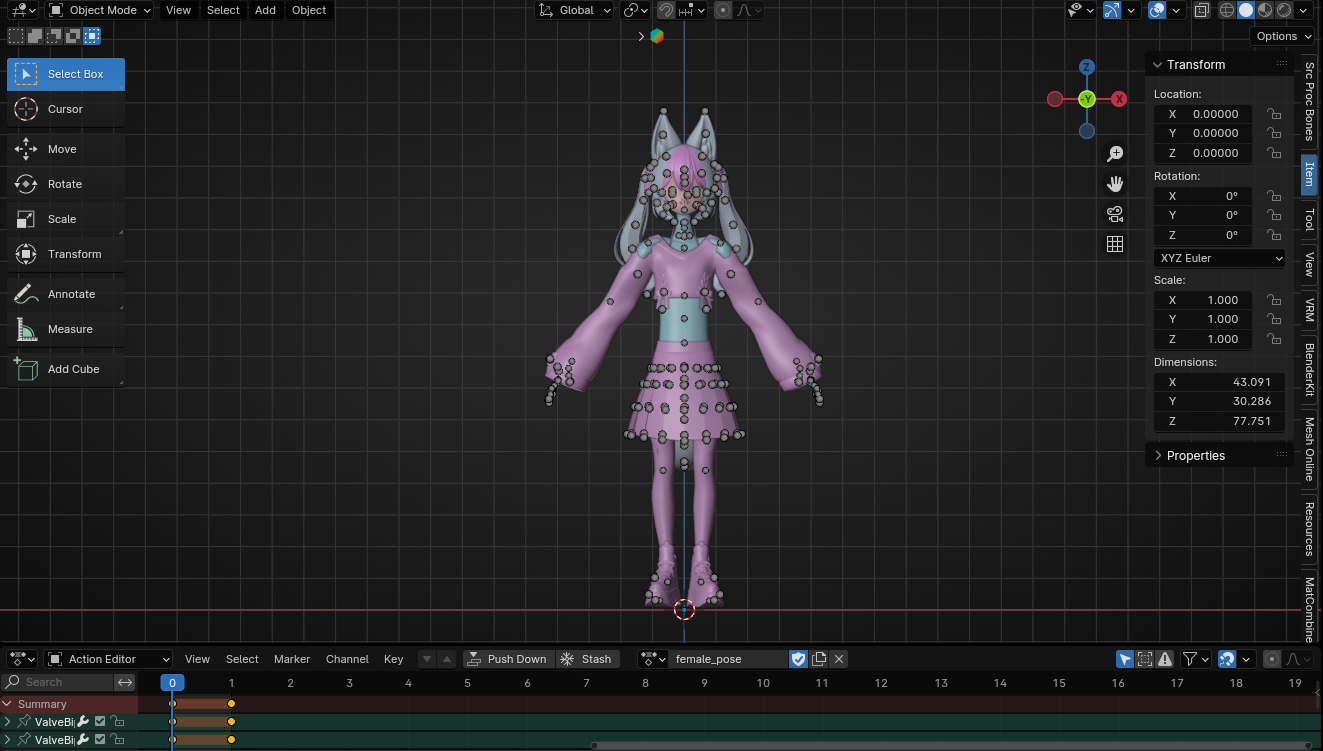Duplicate the female_pose action

[x=819, y=659]
